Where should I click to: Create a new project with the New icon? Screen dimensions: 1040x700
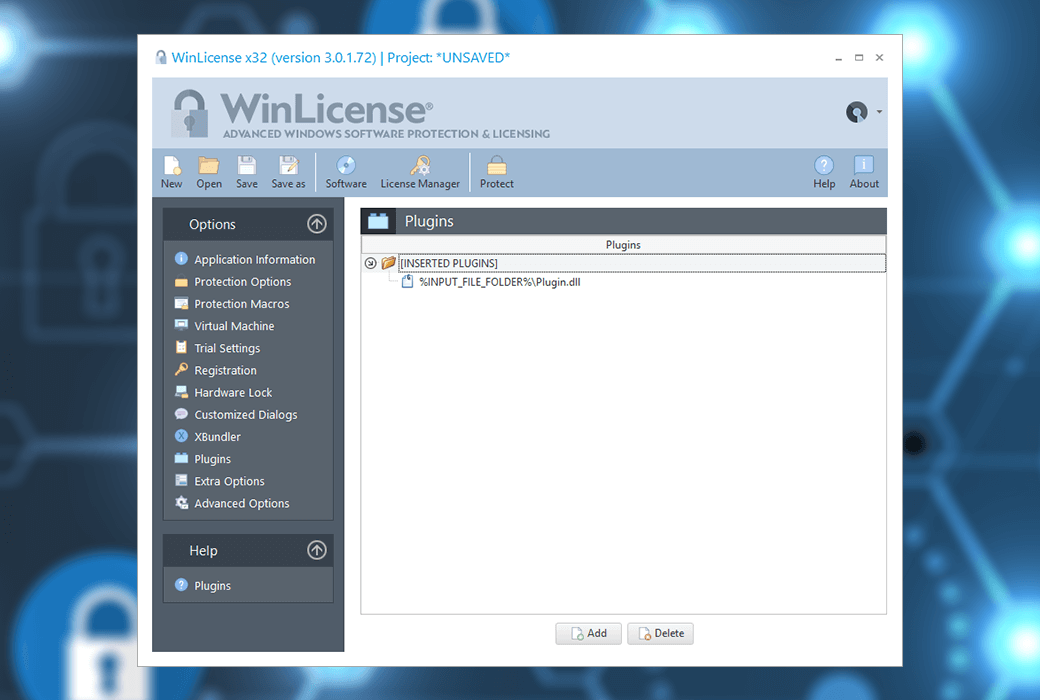coord(171,171)
